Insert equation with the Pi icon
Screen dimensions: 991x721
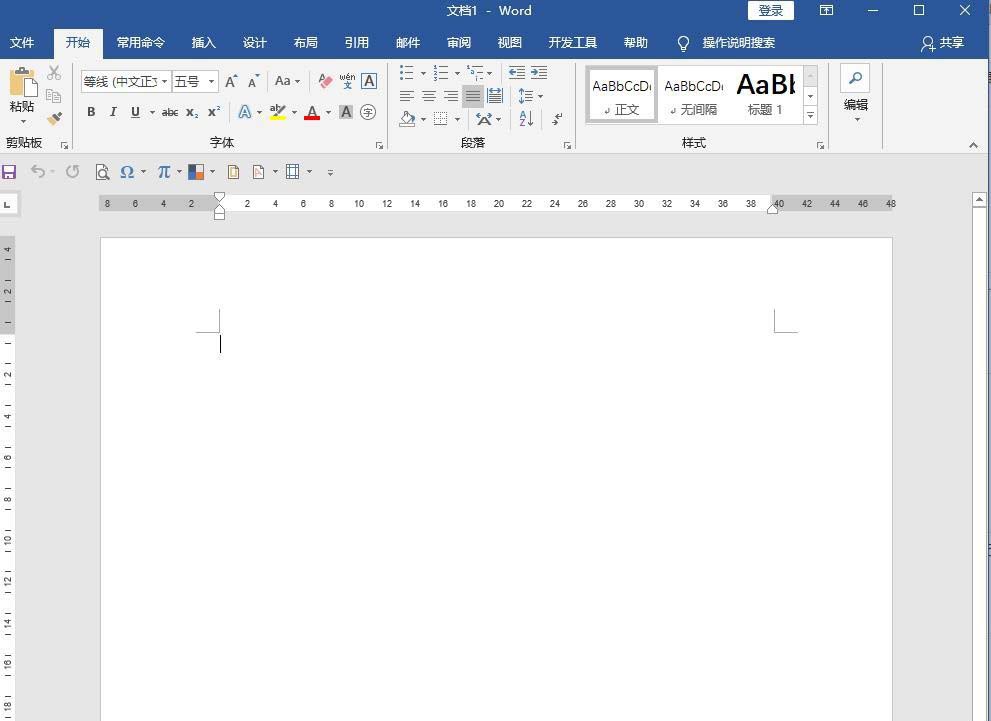(x=164, y=172)
